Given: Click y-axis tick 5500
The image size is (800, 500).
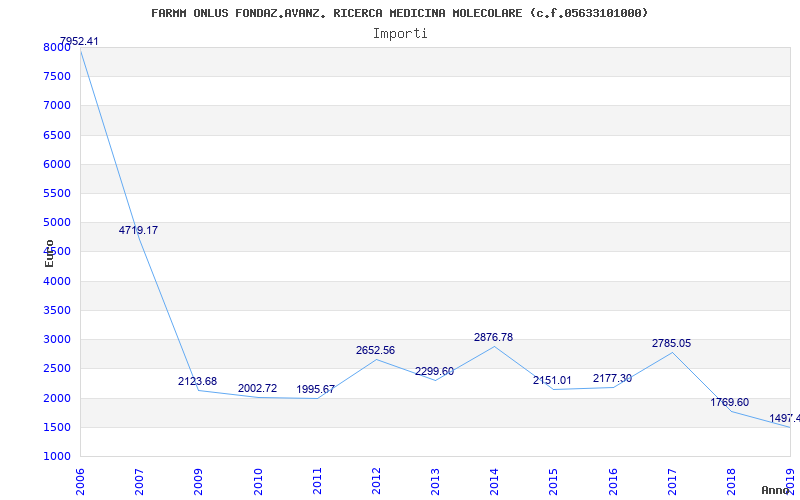Looking at the screenshot, I should tap(57, 193).
